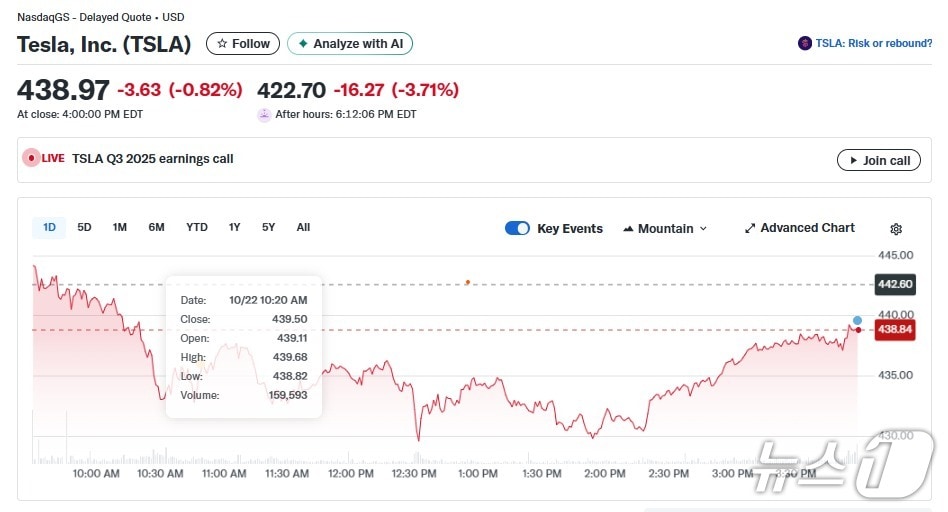Click the LIVE broadcast indicator icon
948x512 pixels.
(x=32, y=158)
